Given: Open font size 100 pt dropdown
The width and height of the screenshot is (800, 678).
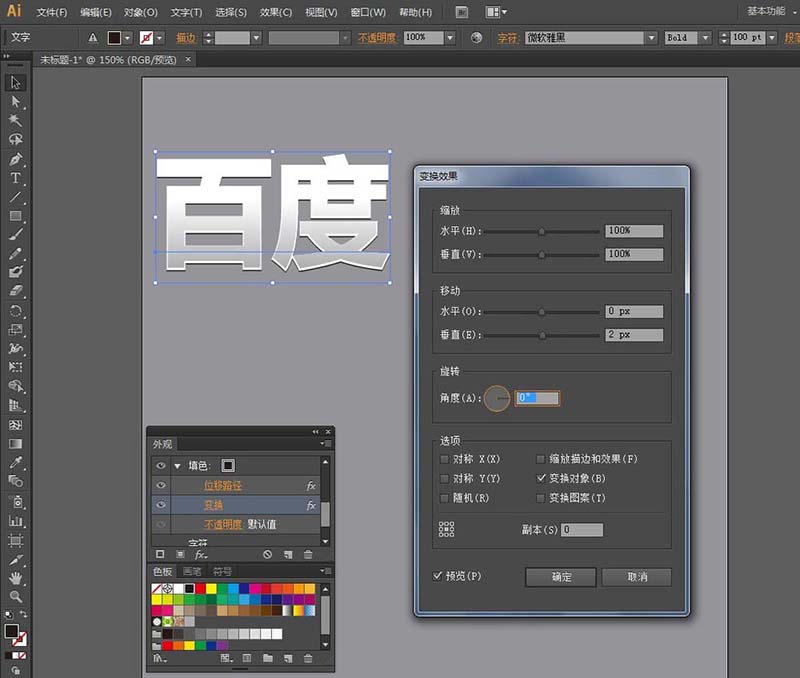Looking at the screenshot, I should (x=772, y=38).
